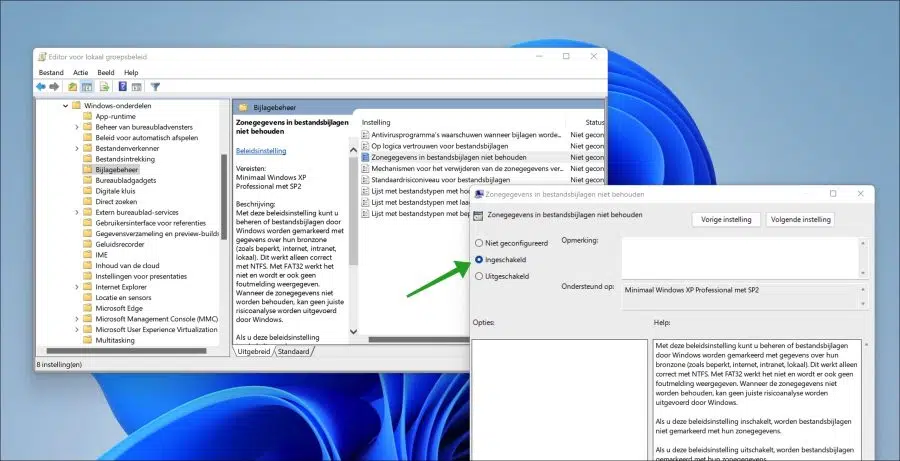900x461 pixels.
Task: Switch to the Uitgebreid tab
Action: point(253,351)
